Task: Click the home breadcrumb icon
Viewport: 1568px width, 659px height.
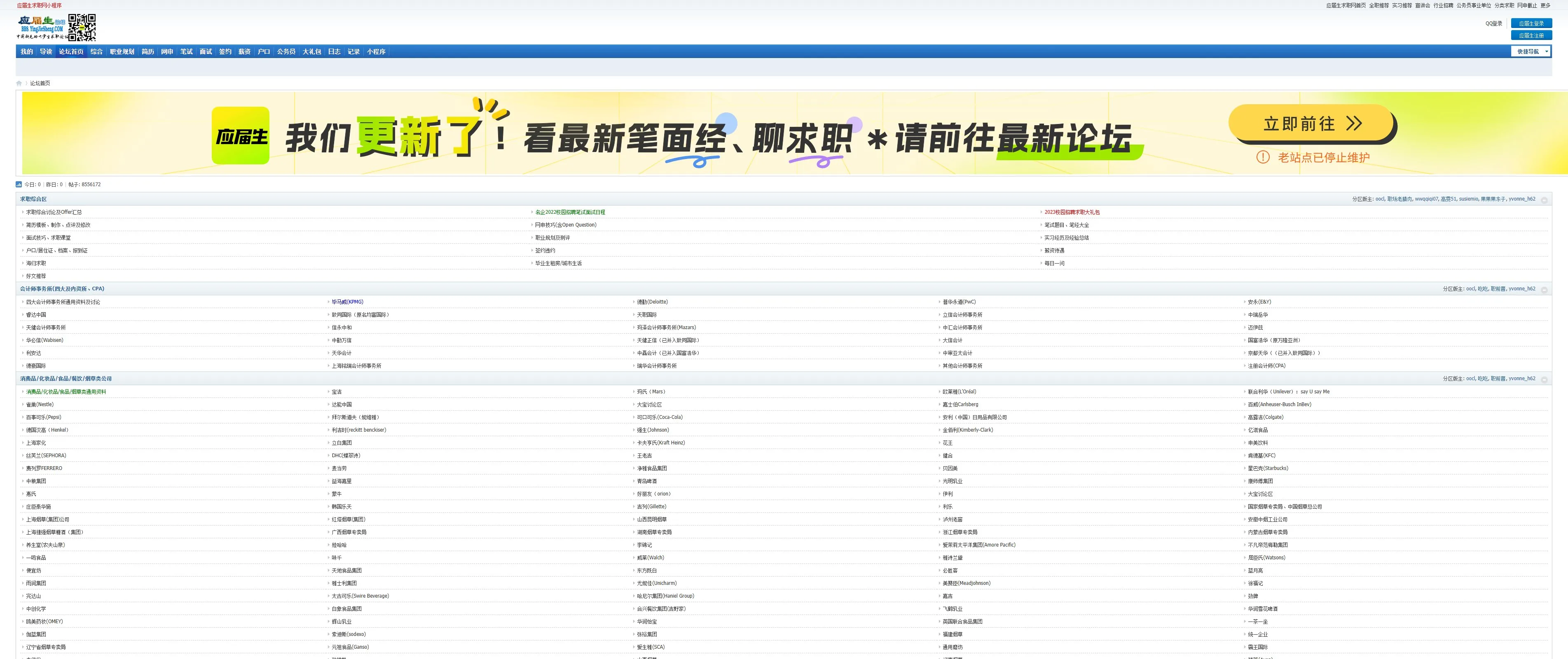Action: pyautogui.click(x=19, y=83)
